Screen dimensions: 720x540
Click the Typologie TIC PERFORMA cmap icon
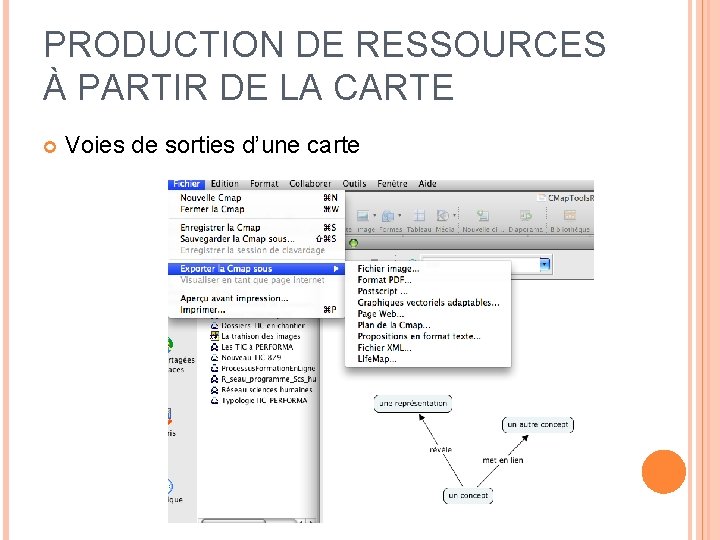tap(214, 400)
